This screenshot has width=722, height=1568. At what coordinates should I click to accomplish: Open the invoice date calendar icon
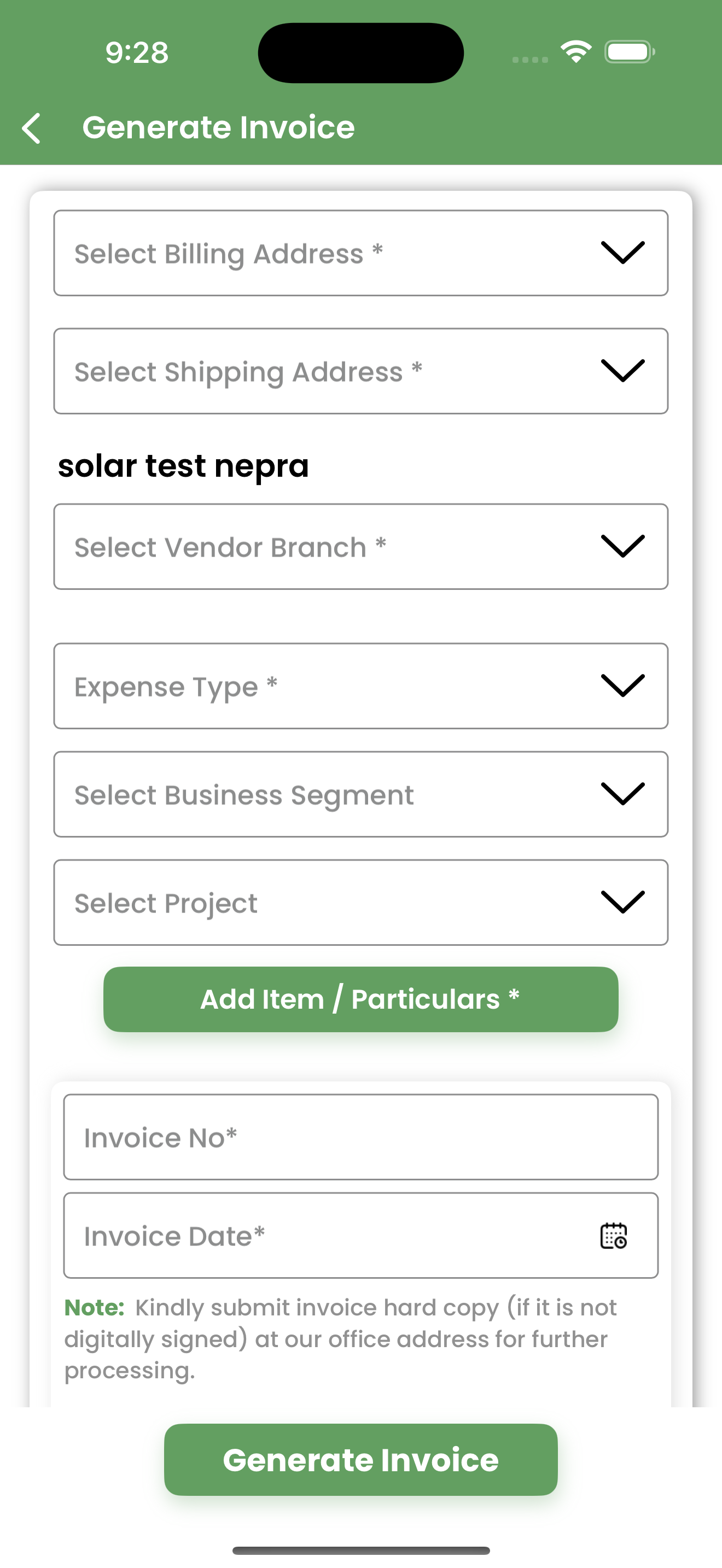pyautogui.click(x=614, y=1235)
